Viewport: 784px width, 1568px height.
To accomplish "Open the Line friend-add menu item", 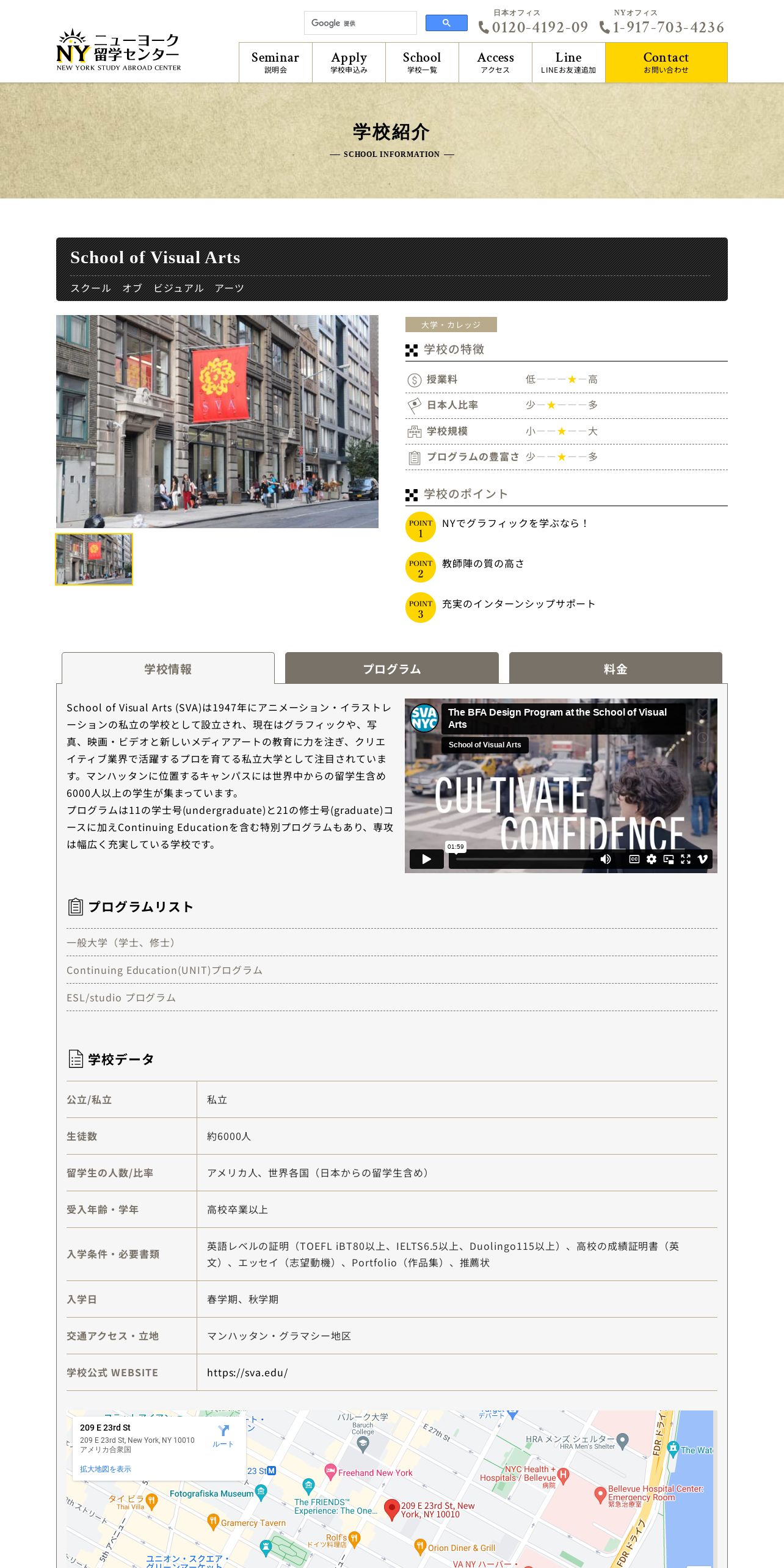I will tap(568, 62).
